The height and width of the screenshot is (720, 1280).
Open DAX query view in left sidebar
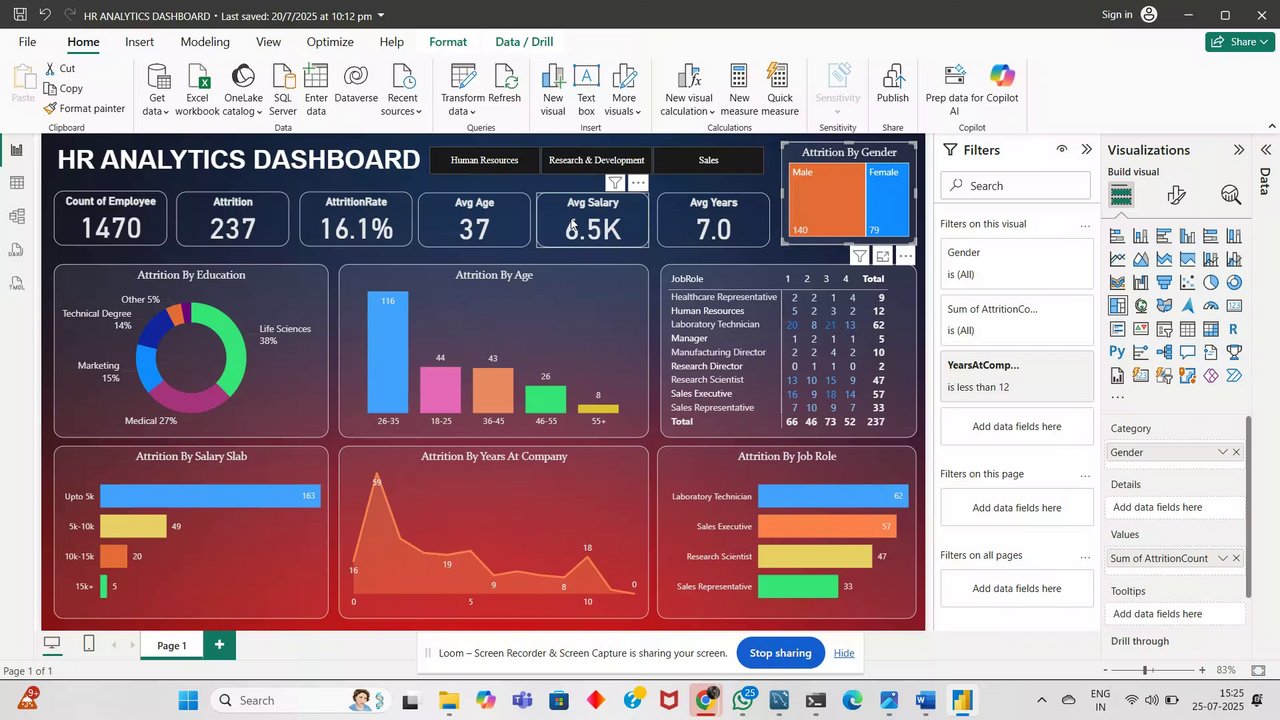click(x=17, y=250)
